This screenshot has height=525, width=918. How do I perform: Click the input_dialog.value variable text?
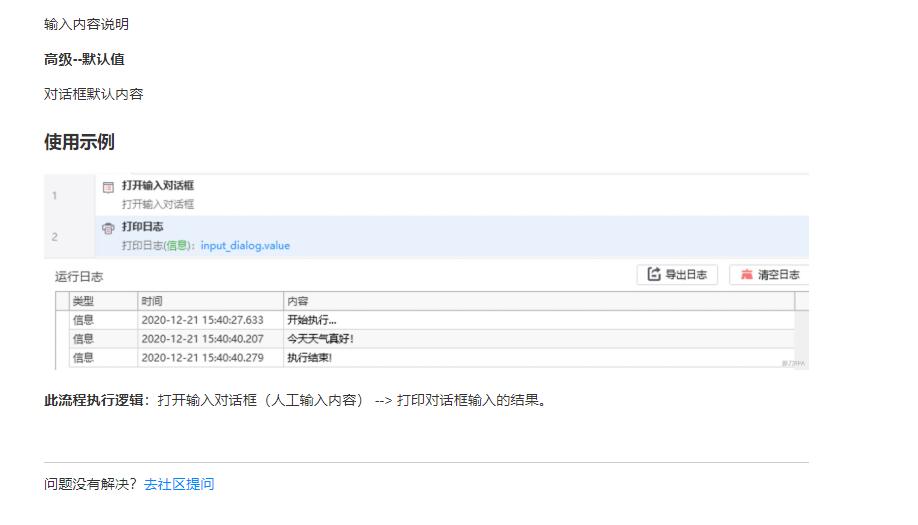click(245, 246)
